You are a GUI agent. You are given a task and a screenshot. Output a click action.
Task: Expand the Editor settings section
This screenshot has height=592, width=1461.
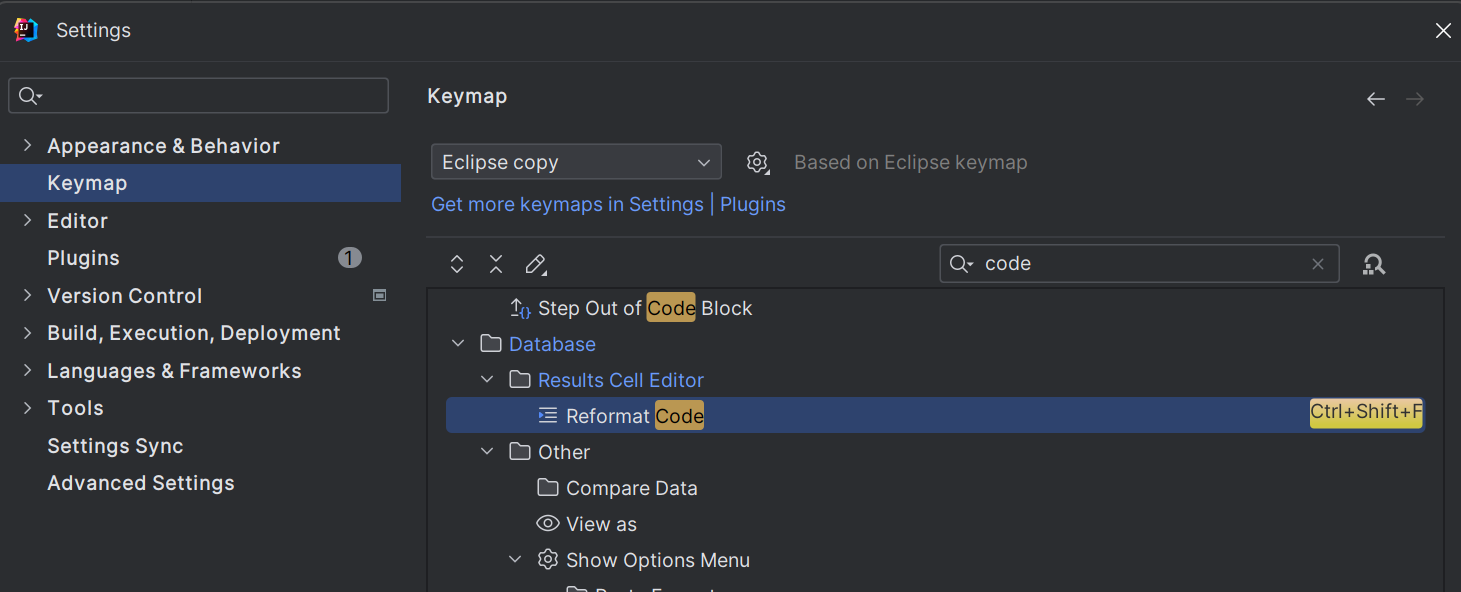tap(27, 221)
